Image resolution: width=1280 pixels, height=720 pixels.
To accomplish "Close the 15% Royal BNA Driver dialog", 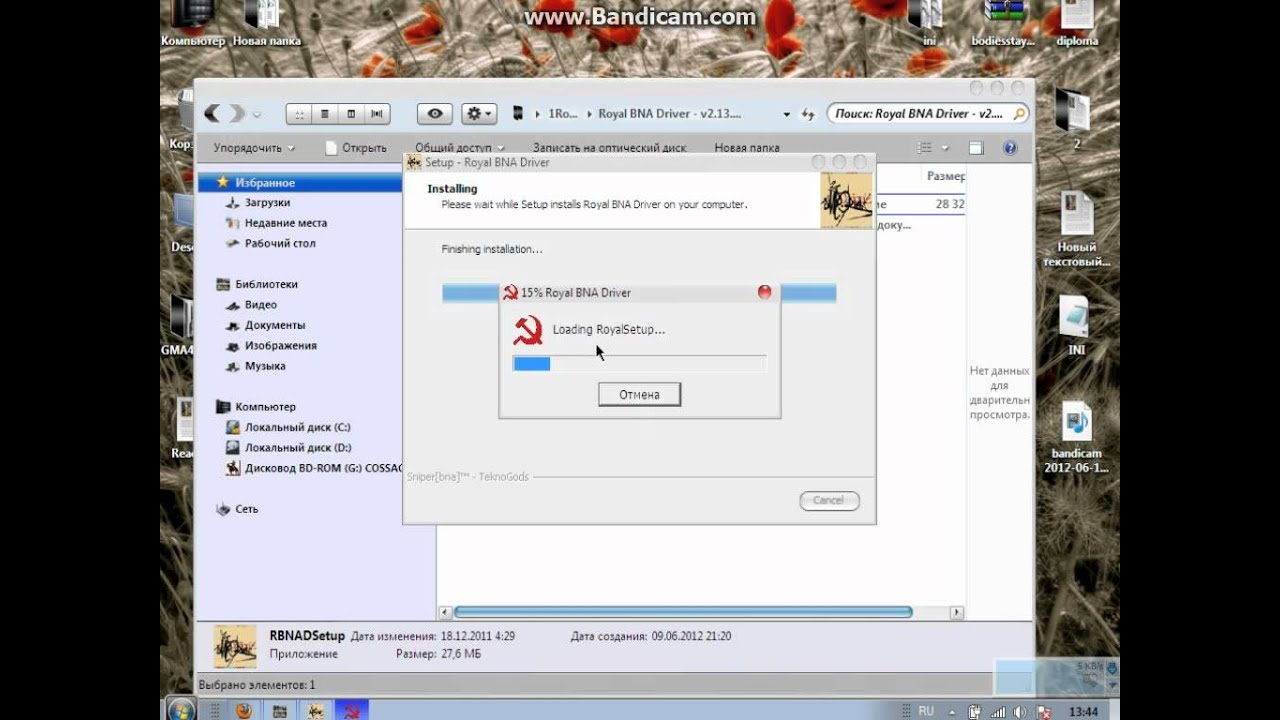I will pos(765,292).
